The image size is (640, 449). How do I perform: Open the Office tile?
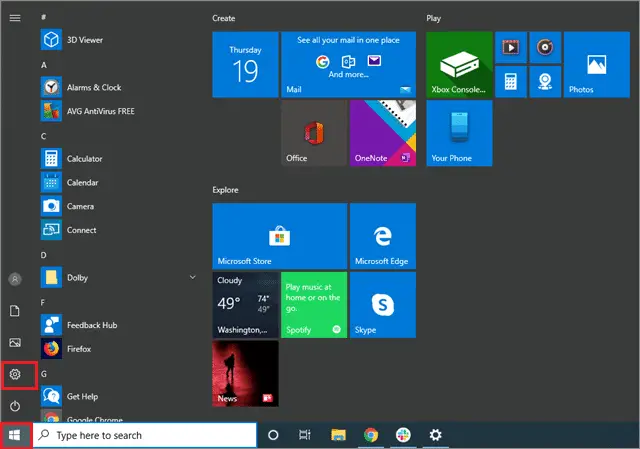[314, 133]
